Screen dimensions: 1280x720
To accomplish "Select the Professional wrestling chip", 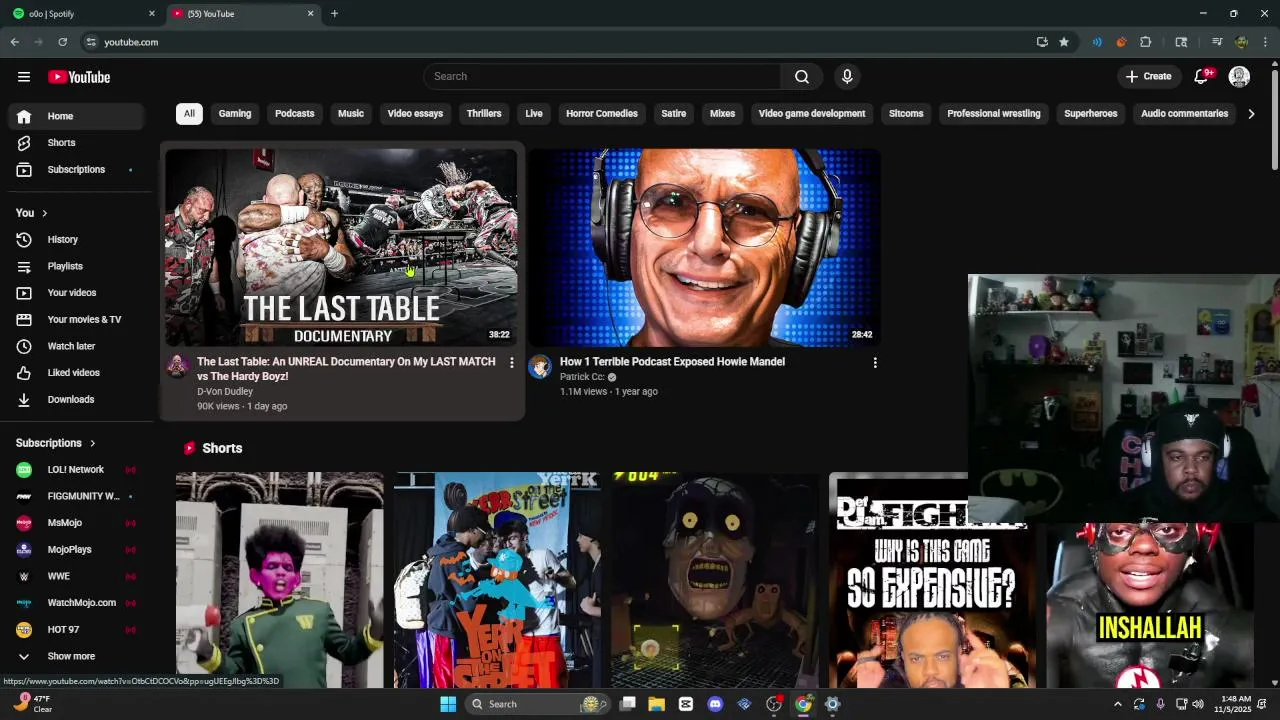I will pos(994,114).
